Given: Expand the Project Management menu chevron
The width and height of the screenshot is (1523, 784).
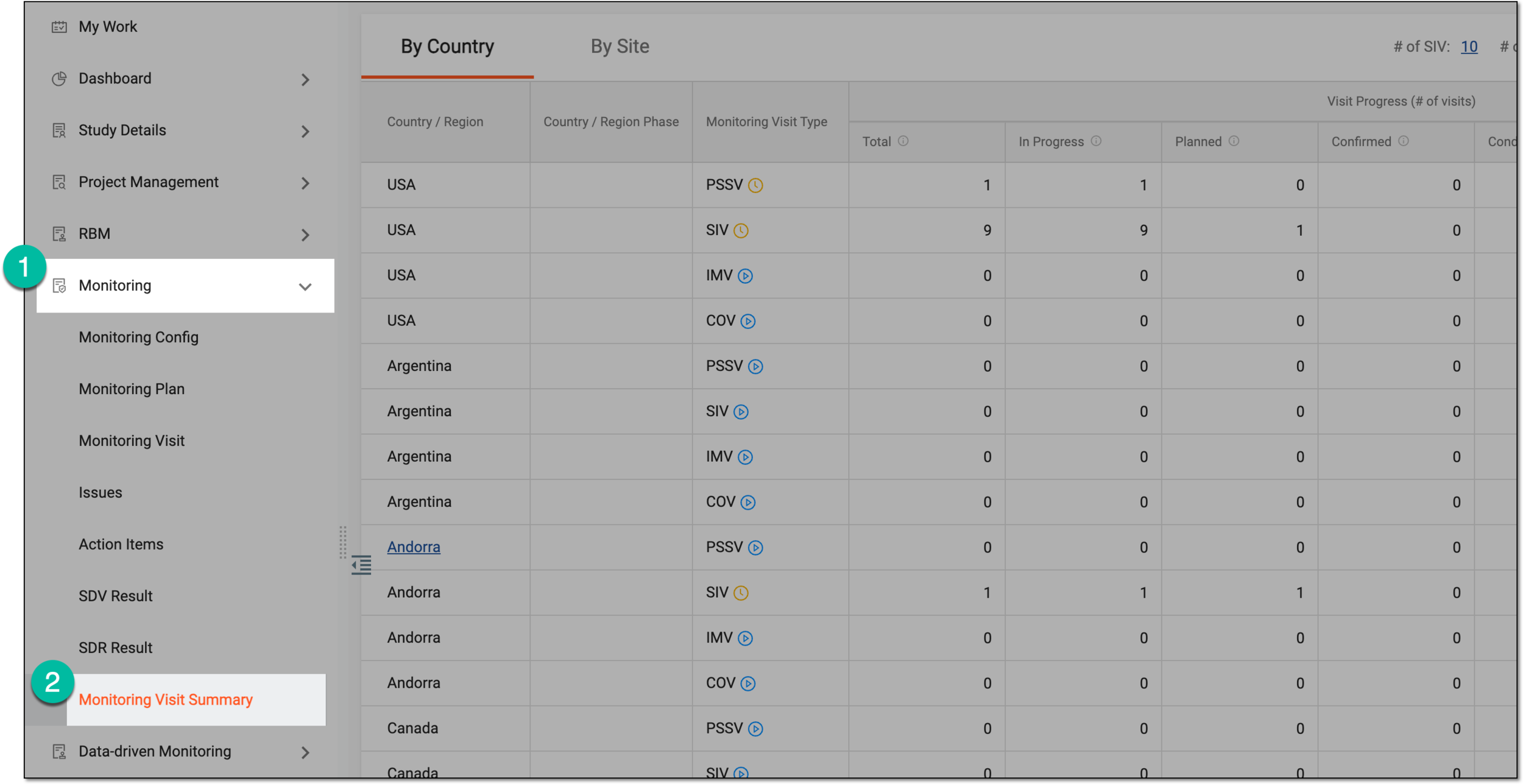Looking at the screenshot, I should pos(305,183).
